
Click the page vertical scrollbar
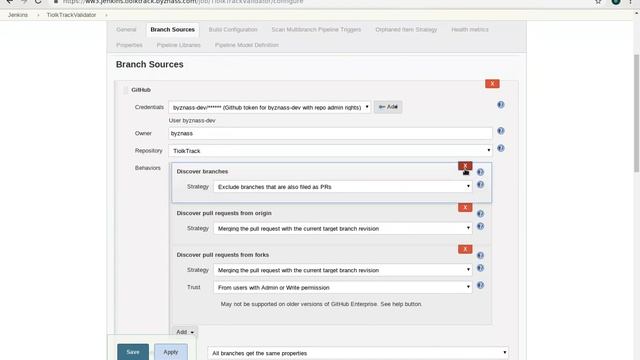(636, 113)
